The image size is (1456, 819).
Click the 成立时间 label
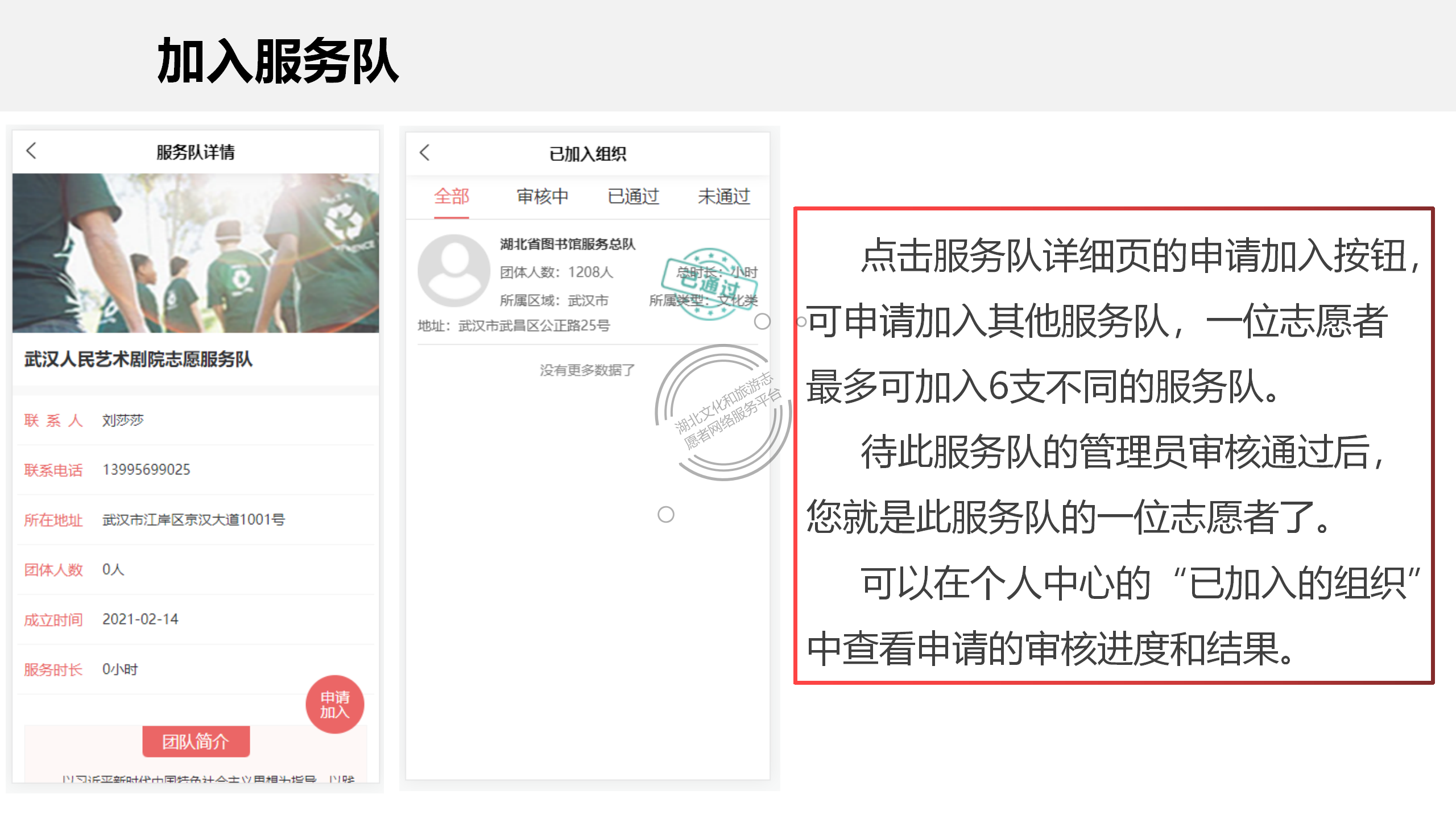click(x=53, y=620)
